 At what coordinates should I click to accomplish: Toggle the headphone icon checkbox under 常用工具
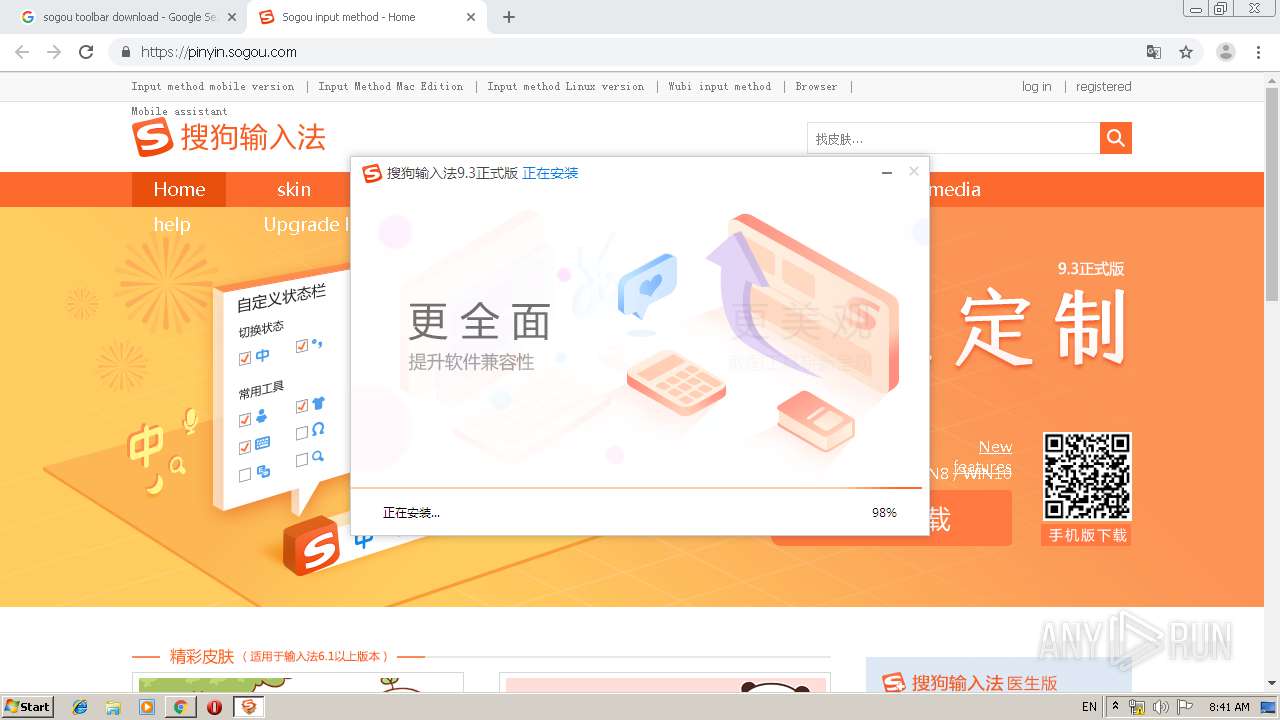pos(302,433)
